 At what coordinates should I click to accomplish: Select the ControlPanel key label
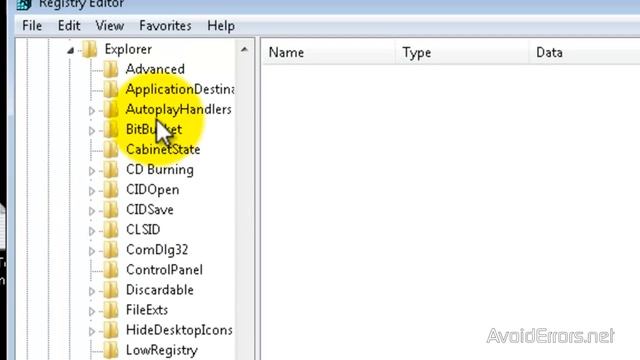point(164,269)
